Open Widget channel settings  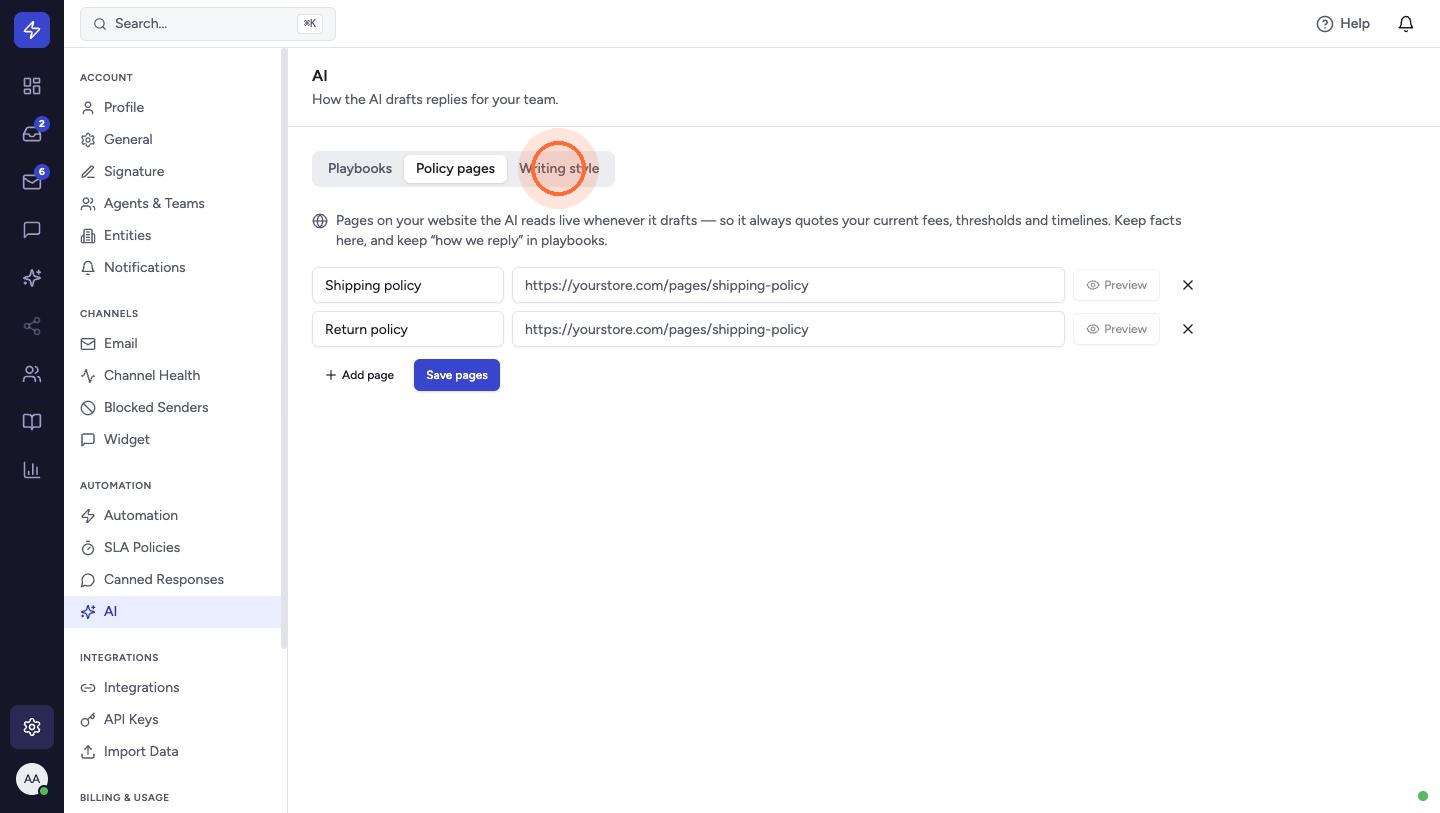pos(173,439)
